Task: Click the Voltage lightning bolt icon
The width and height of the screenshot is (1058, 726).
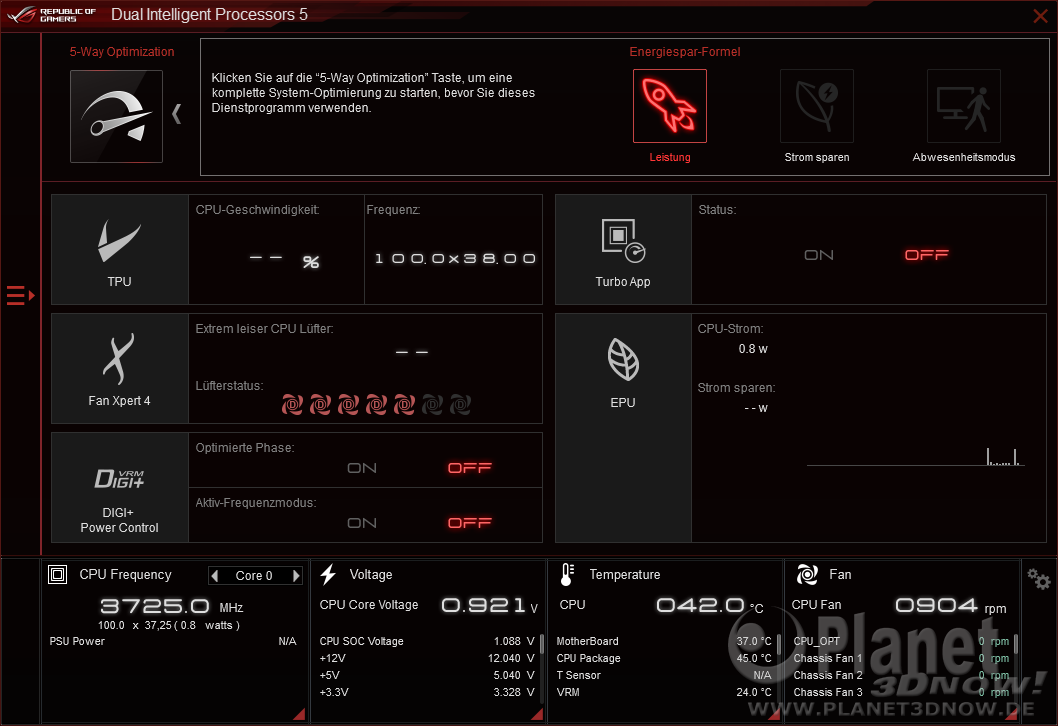Action: 329,574
